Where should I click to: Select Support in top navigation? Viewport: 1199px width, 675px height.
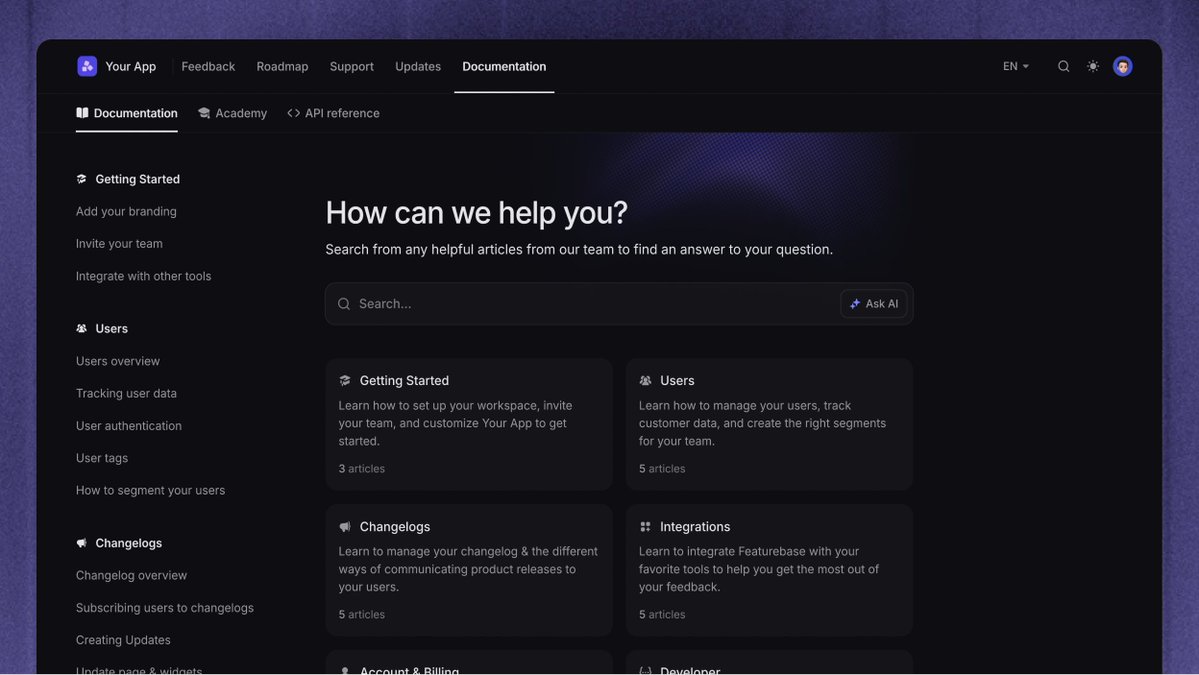352,67
